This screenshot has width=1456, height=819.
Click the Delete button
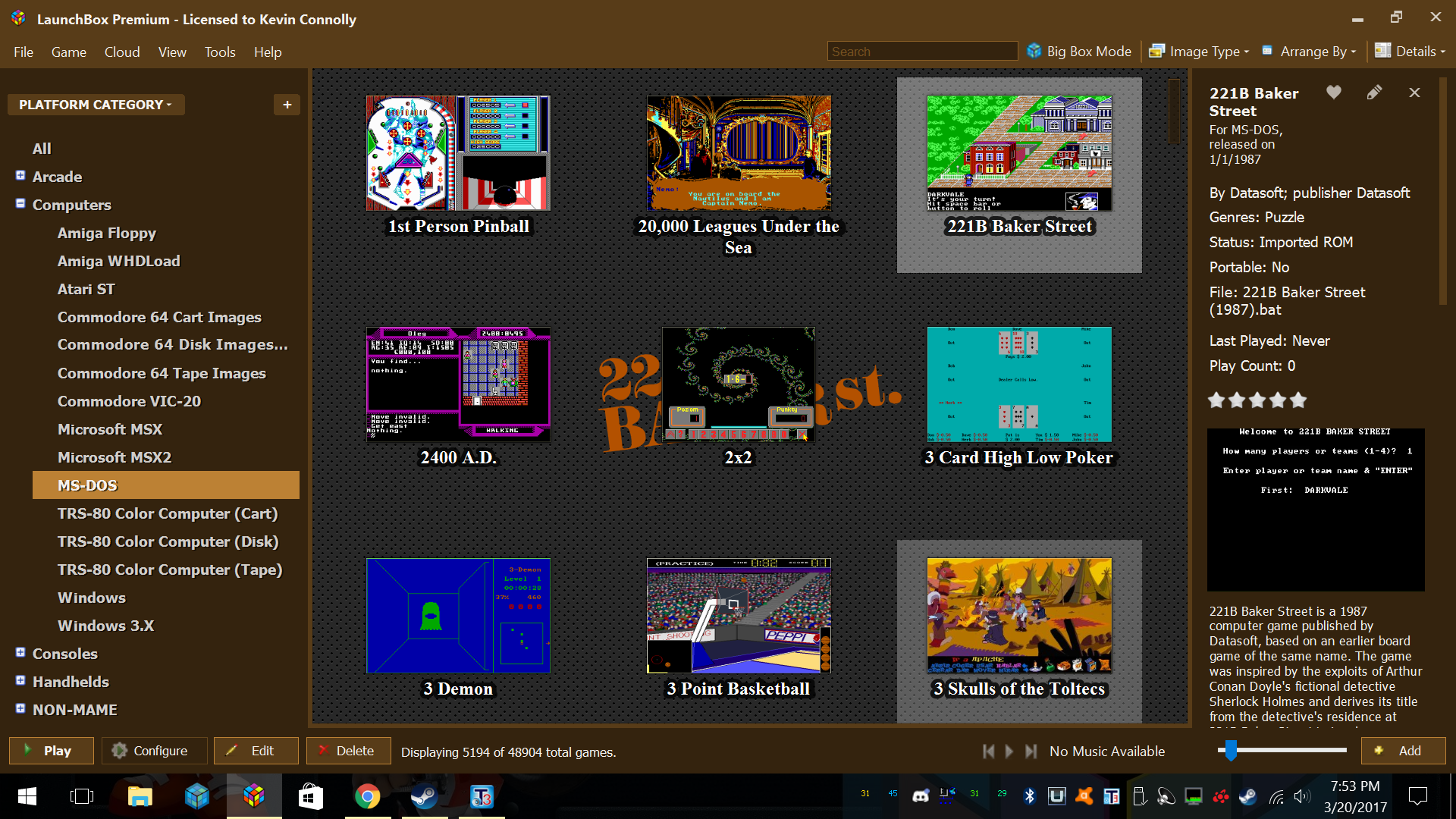(x=348, y=751)
